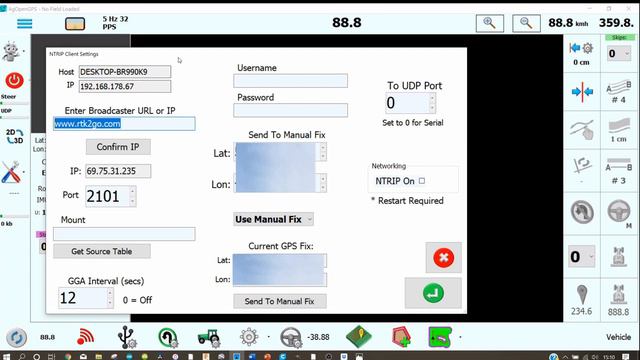Adjust the To UDP Port stepper
Viewport: 640px width, 360px height.
click(432, 103)
